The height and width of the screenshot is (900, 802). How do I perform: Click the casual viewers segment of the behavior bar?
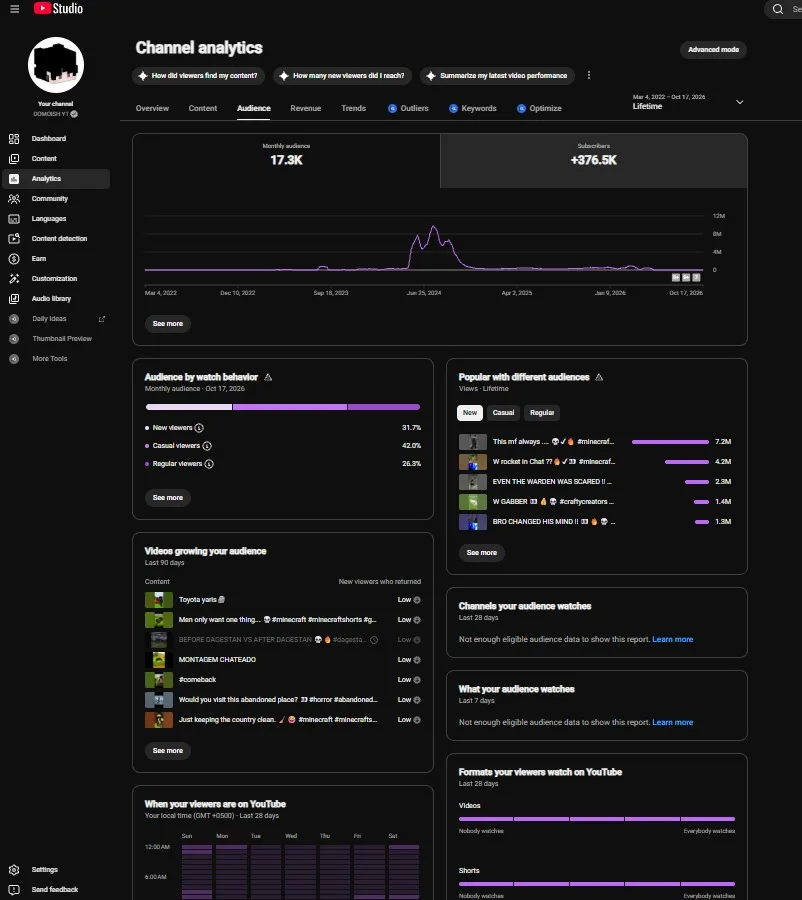pos(290,407)
